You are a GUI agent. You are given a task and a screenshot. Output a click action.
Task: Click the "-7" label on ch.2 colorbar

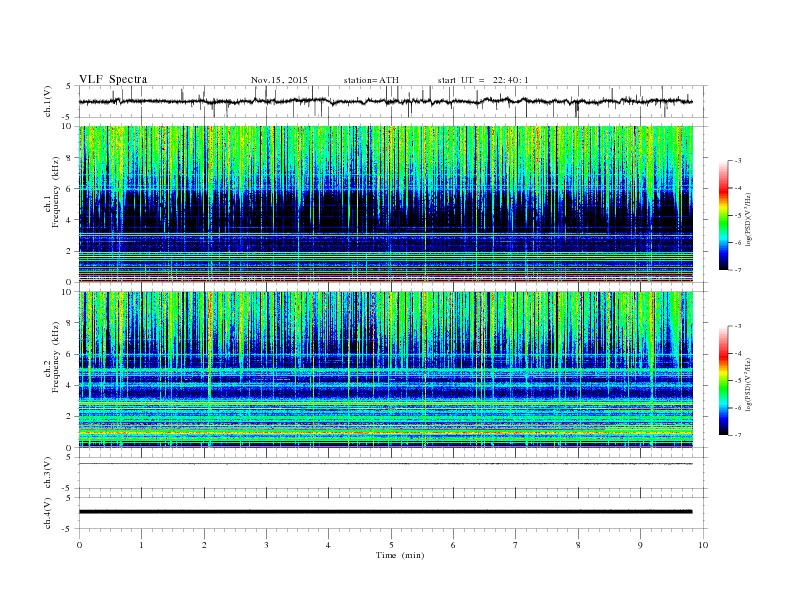(737, 435)
